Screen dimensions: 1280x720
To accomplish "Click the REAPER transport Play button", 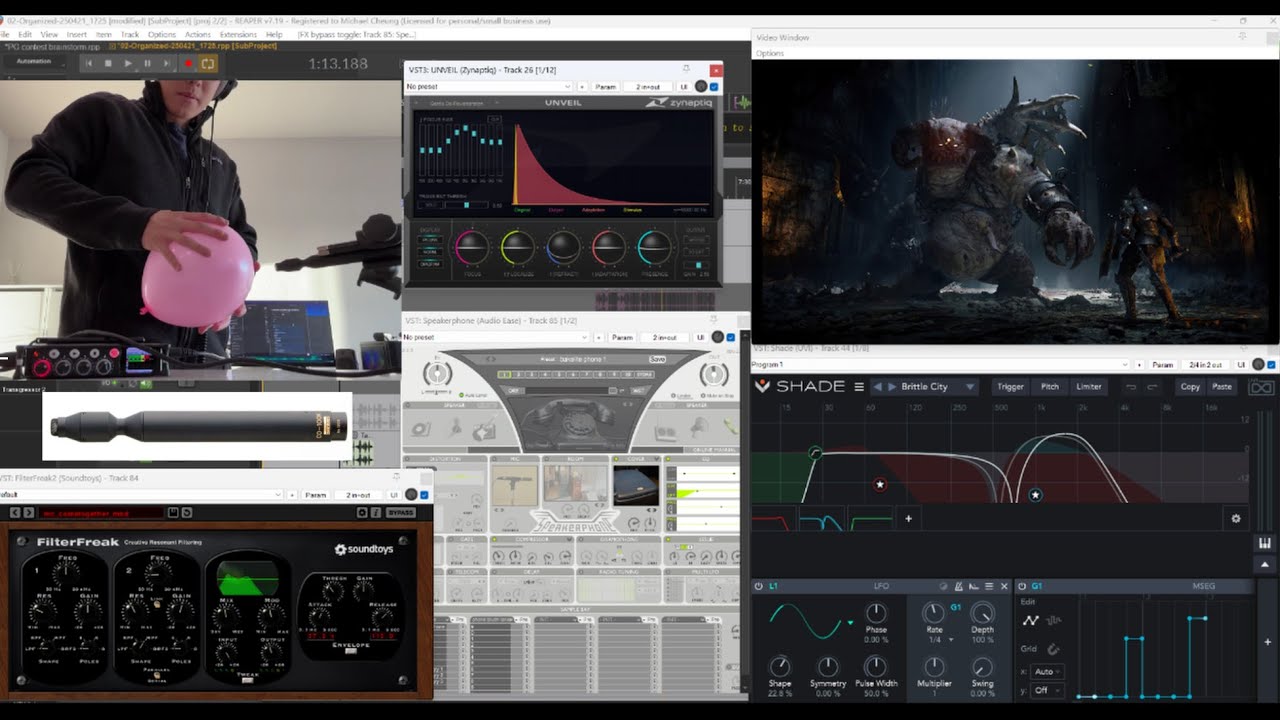I will [128, 63].
